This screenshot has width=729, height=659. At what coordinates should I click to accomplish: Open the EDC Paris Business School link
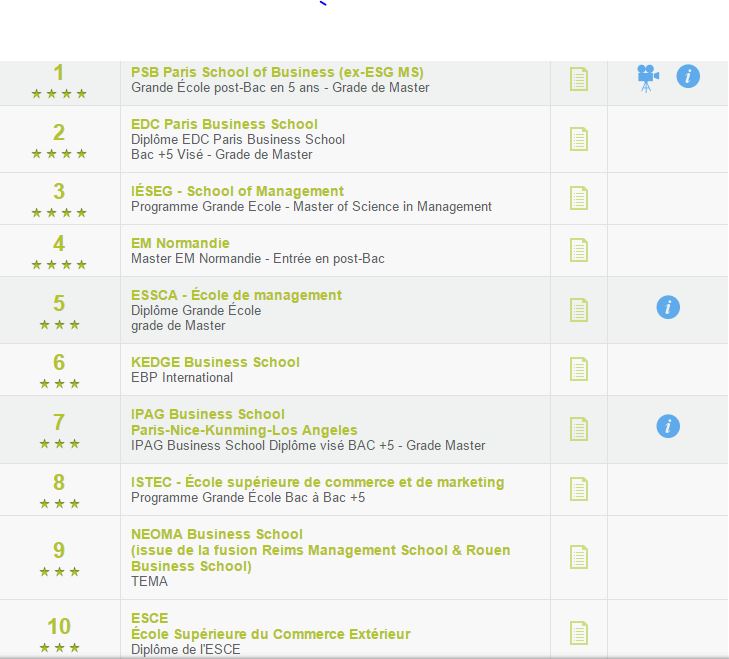coord(224,124)
